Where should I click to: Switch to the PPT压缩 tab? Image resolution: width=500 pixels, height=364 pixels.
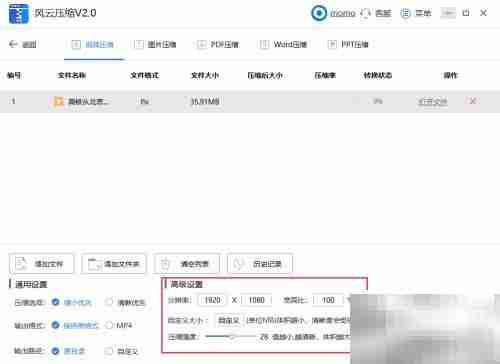tap(348, 44)
